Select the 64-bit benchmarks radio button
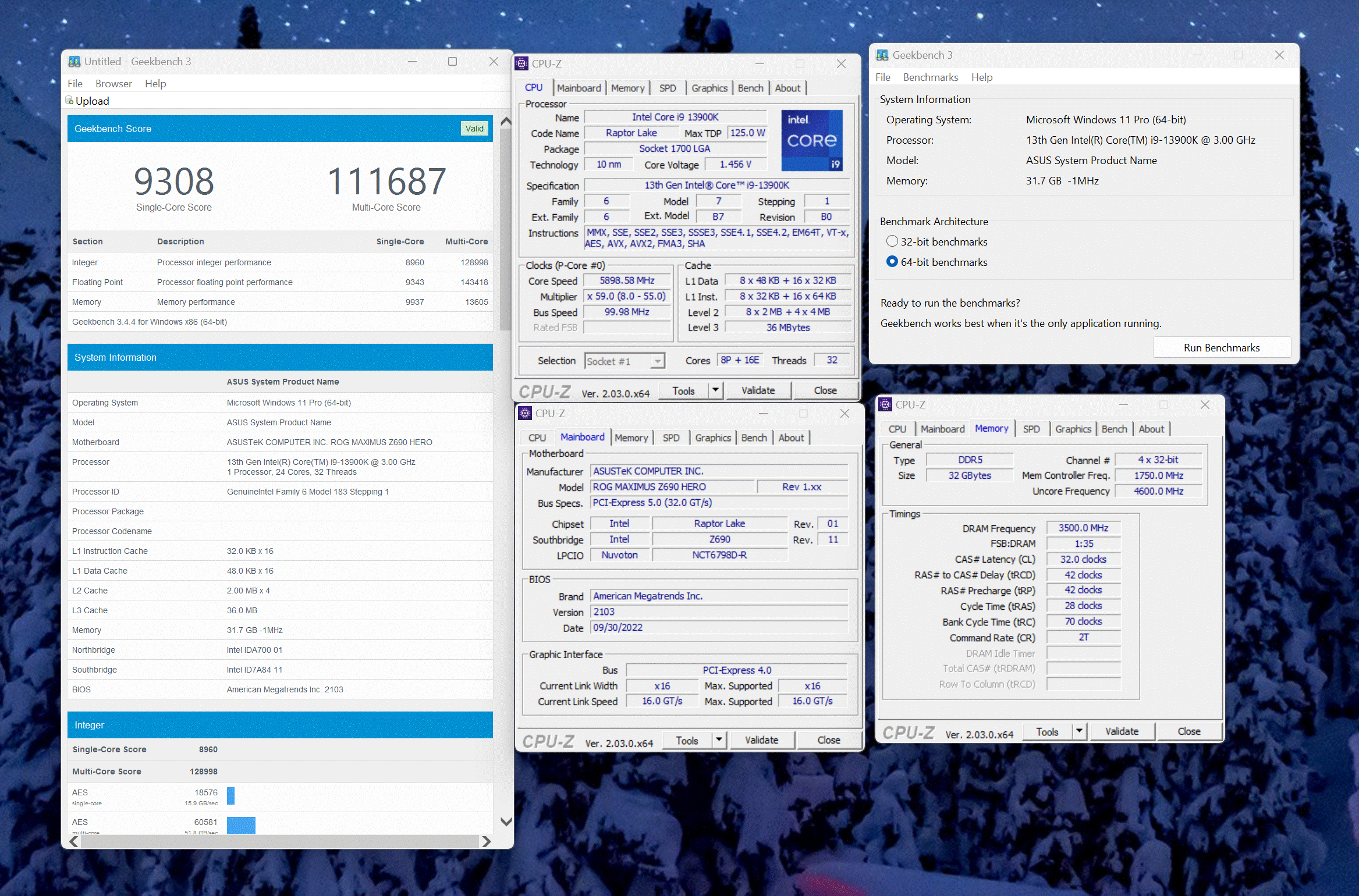1359x896 pixels. point(892,262)
